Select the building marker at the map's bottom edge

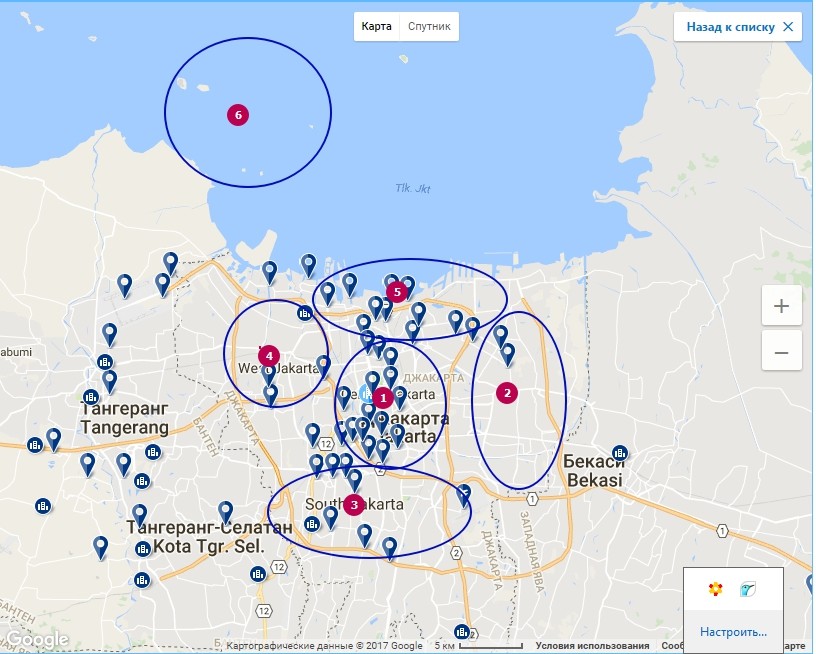pos(461,632)
